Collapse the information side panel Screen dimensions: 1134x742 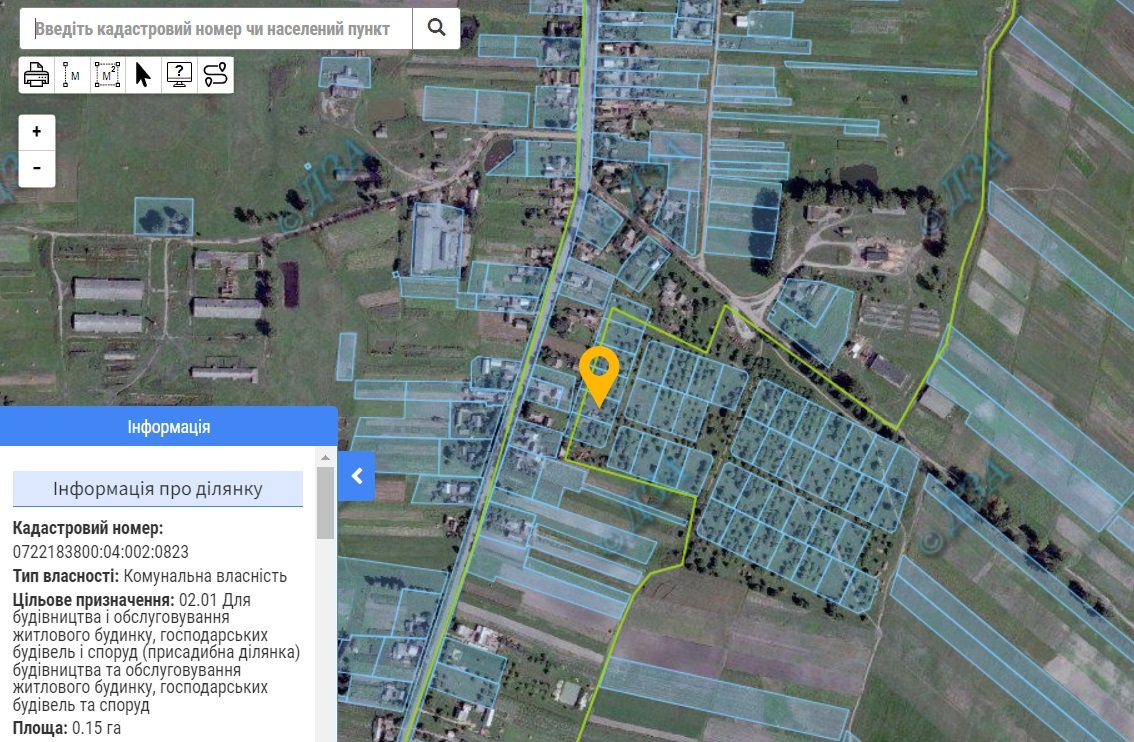click(x=356, y=475)
